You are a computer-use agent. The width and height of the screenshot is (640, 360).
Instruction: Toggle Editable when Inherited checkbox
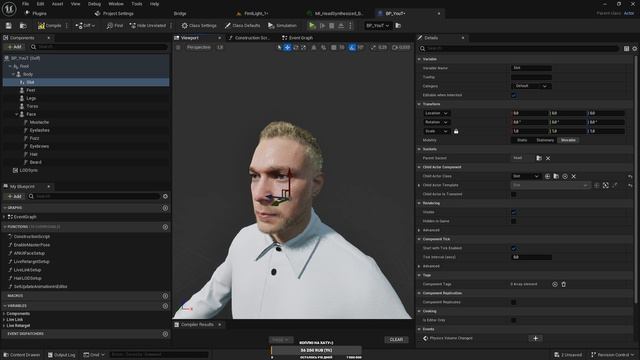[514, 95]
